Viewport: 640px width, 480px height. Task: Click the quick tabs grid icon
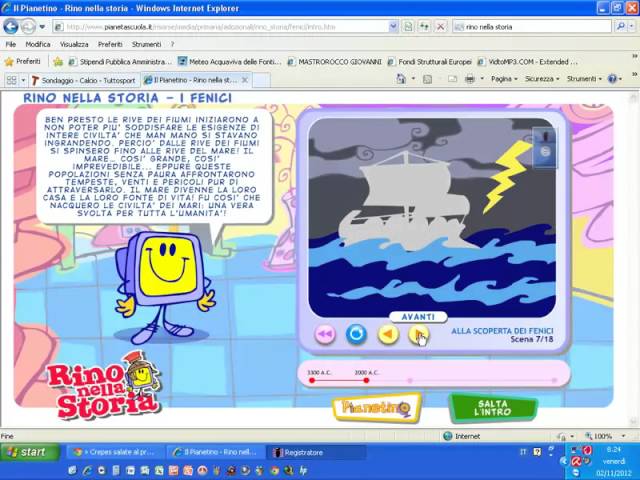pyautogui.click(x=11, y=80)
